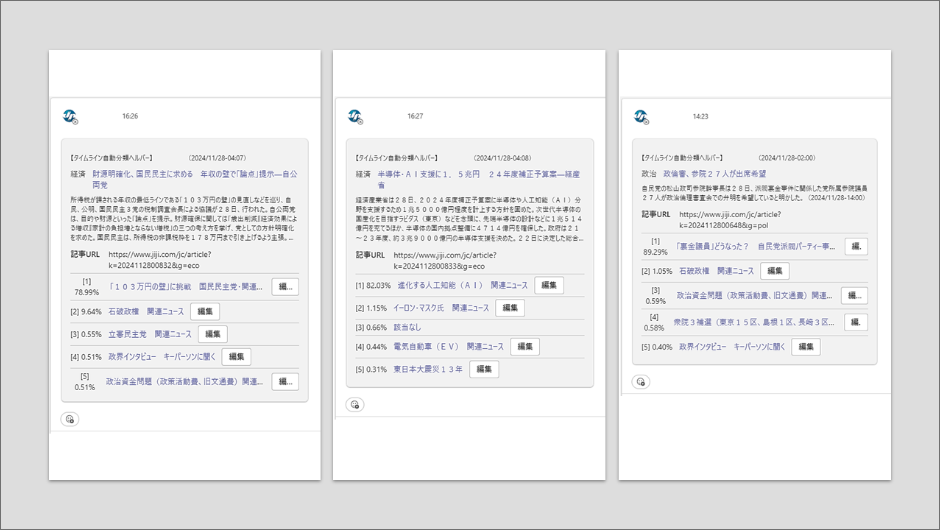Screen dimensions: 940x530
Task: Click 編集 next to イーロン・マスク氏
Action: point(509,308)
